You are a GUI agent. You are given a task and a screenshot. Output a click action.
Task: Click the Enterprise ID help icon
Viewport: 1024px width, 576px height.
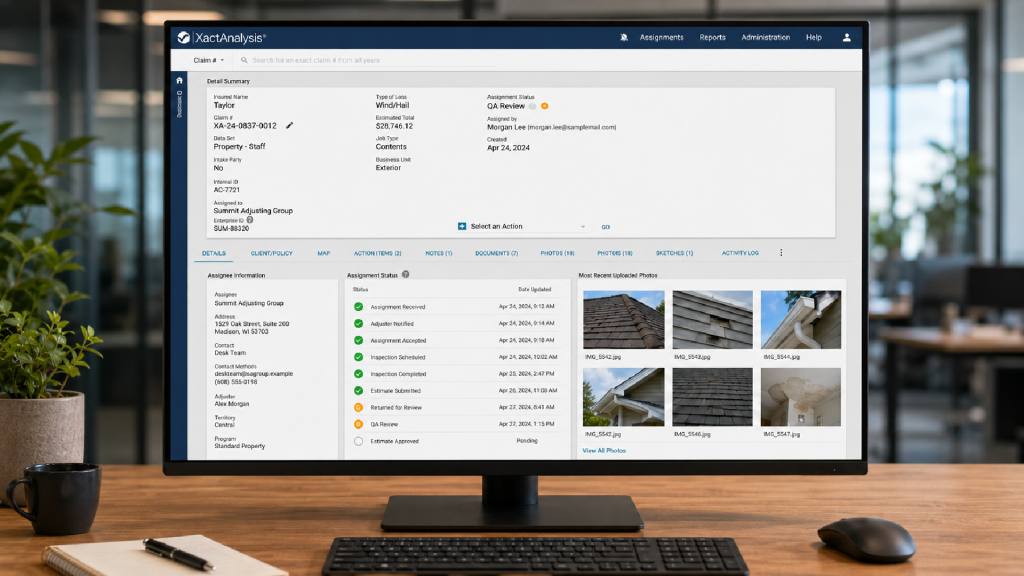tap(249, 220)
